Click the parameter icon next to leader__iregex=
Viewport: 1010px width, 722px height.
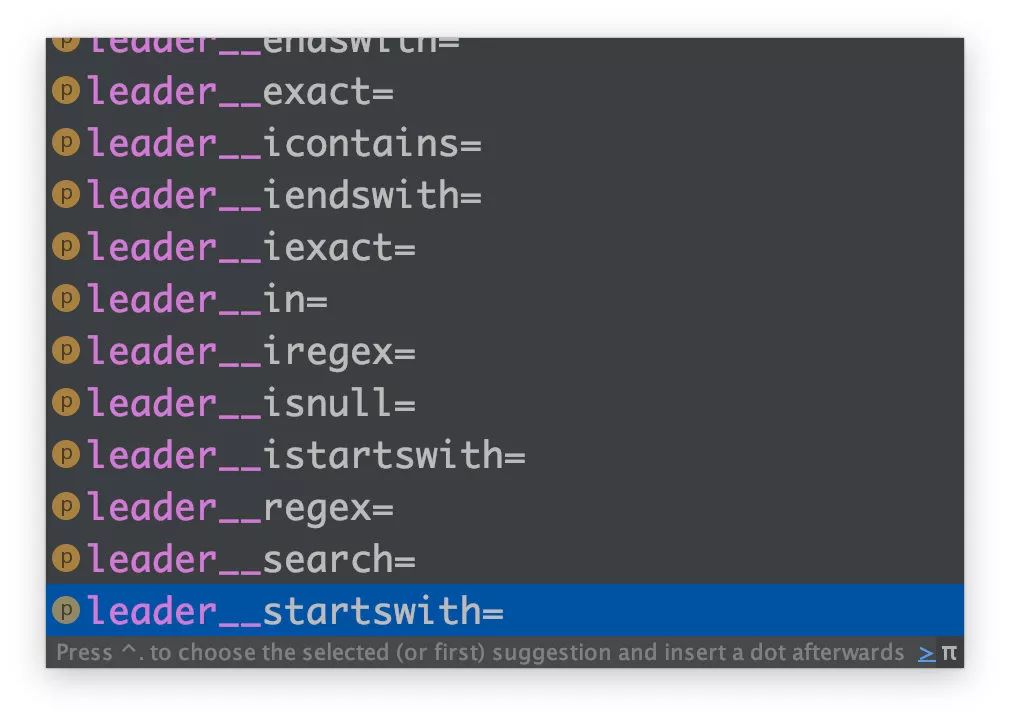(66, 350)
